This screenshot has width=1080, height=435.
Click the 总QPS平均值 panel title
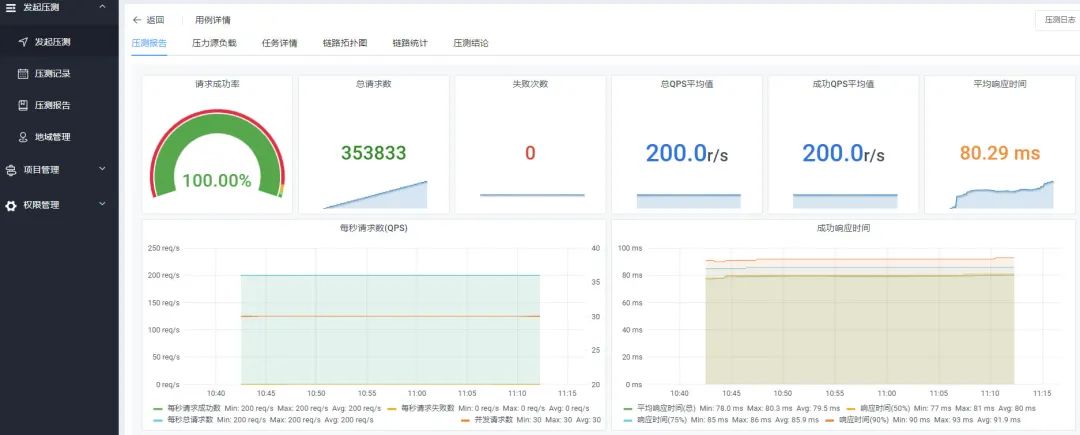[686, 84]
